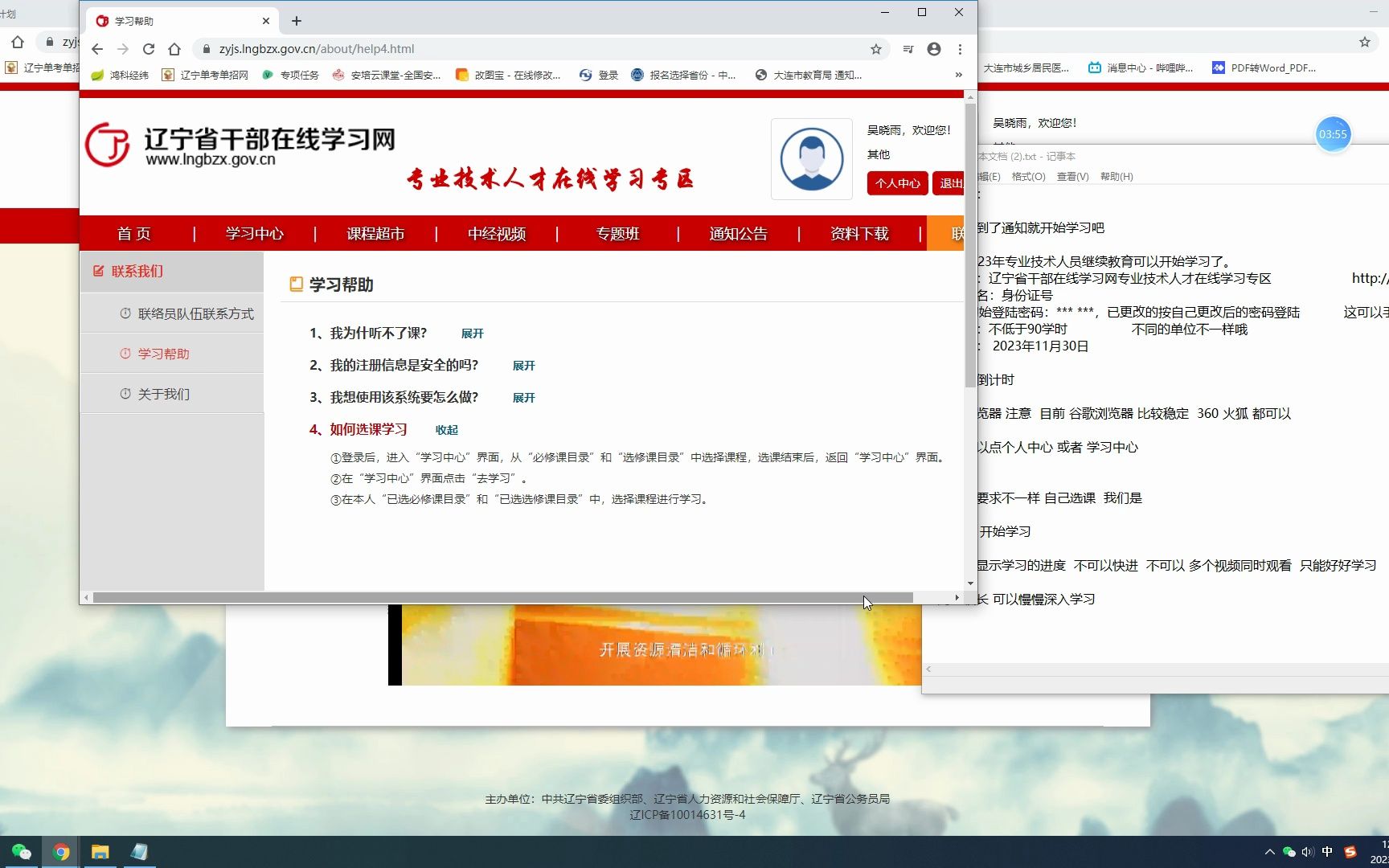Open the Chrome three-dot menu
Screen dimensions: 1389x868
pos(960,49)
